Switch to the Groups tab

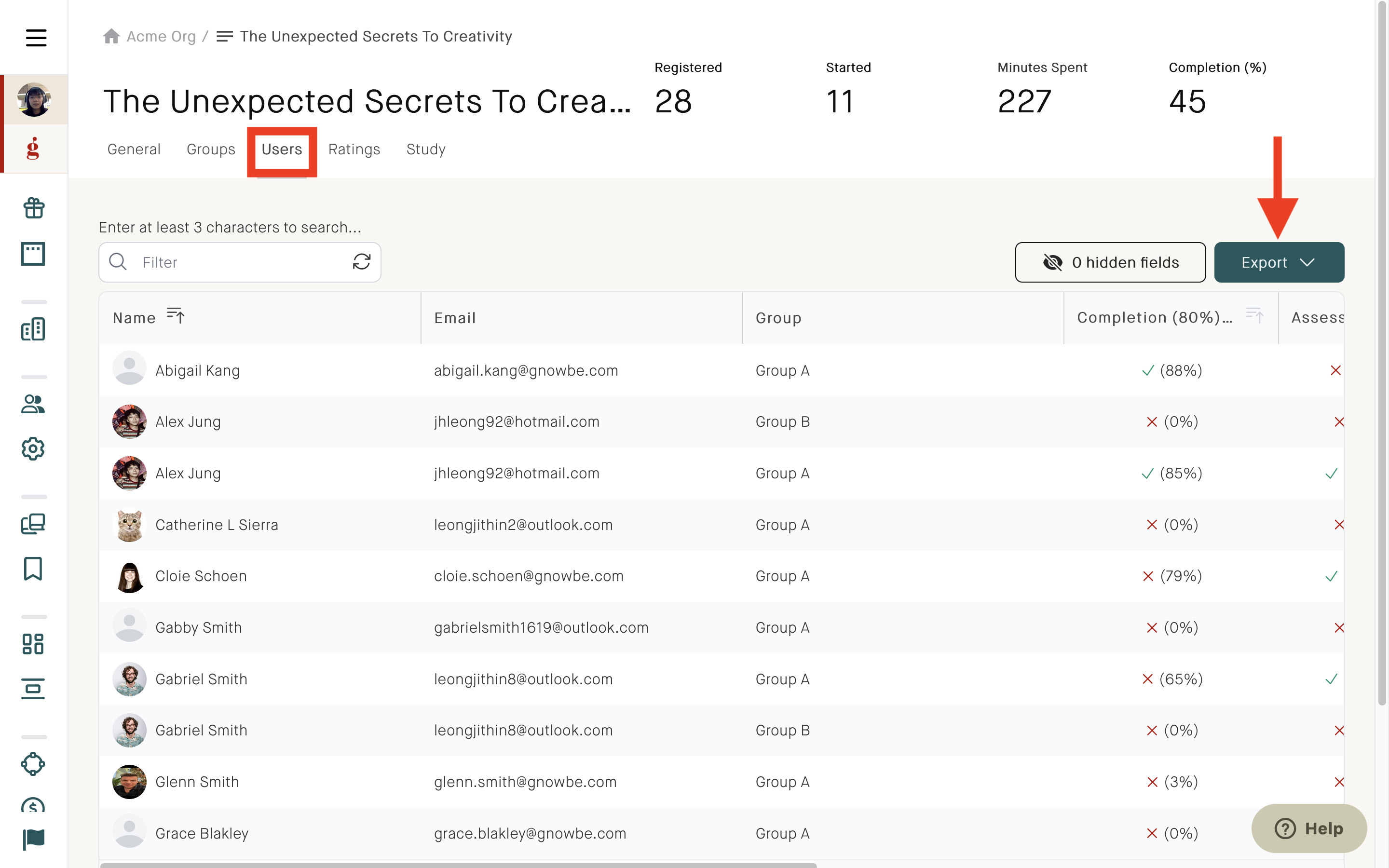click(211, 149)
